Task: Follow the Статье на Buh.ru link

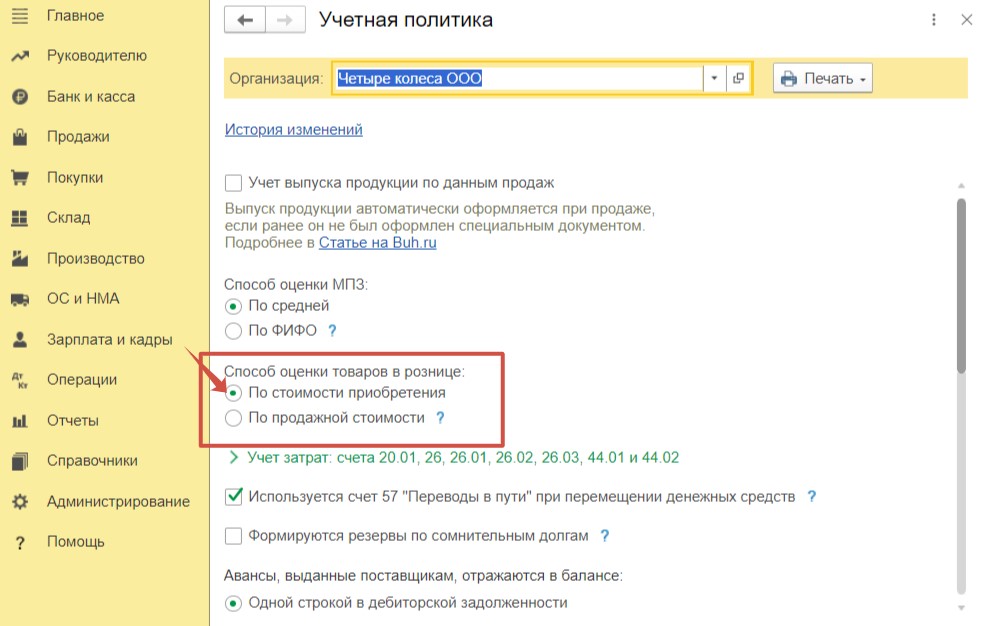Action: coord(377,243)
